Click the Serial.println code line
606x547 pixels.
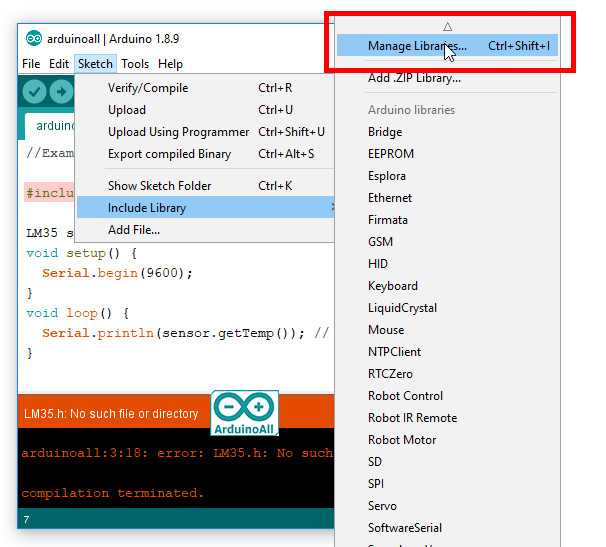coord(185,333)
